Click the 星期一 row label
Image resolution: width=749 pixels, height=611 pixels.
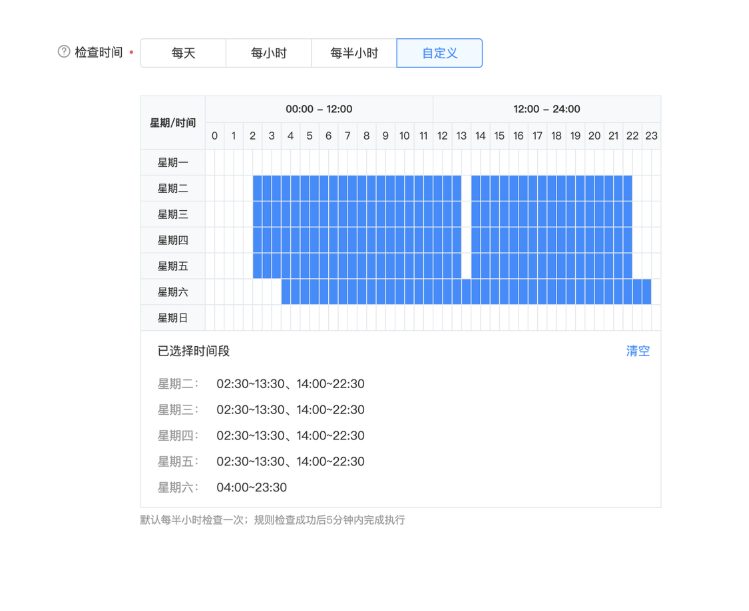173,162
